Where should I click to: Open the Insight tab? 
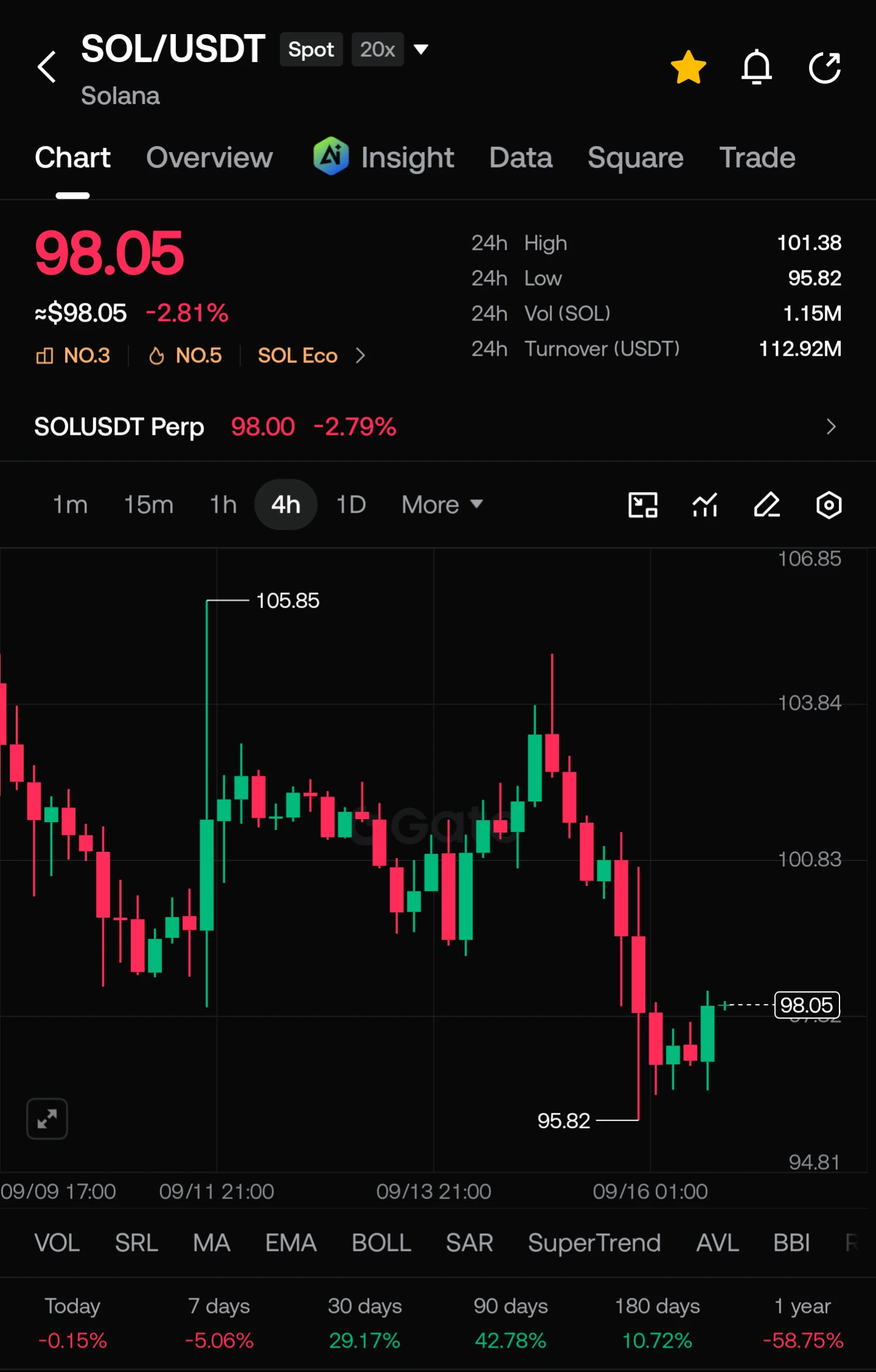click(x=407, y=158)
